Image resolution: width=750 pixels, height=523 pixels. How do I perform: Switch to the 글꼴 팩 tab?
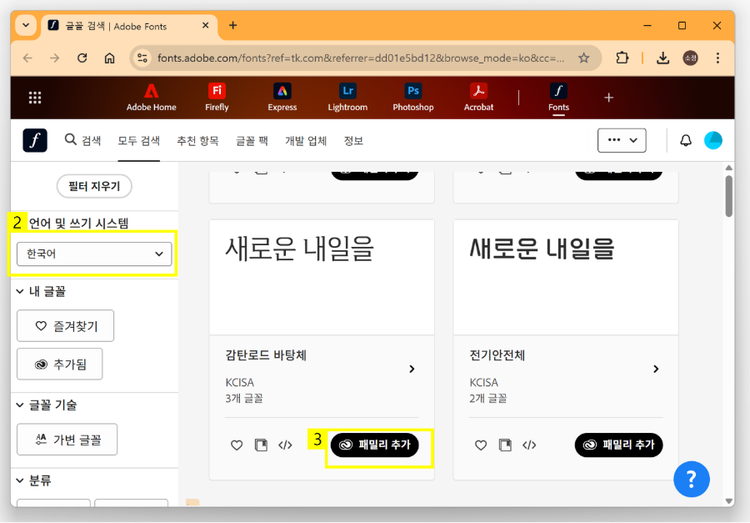(x=252, y=141)
